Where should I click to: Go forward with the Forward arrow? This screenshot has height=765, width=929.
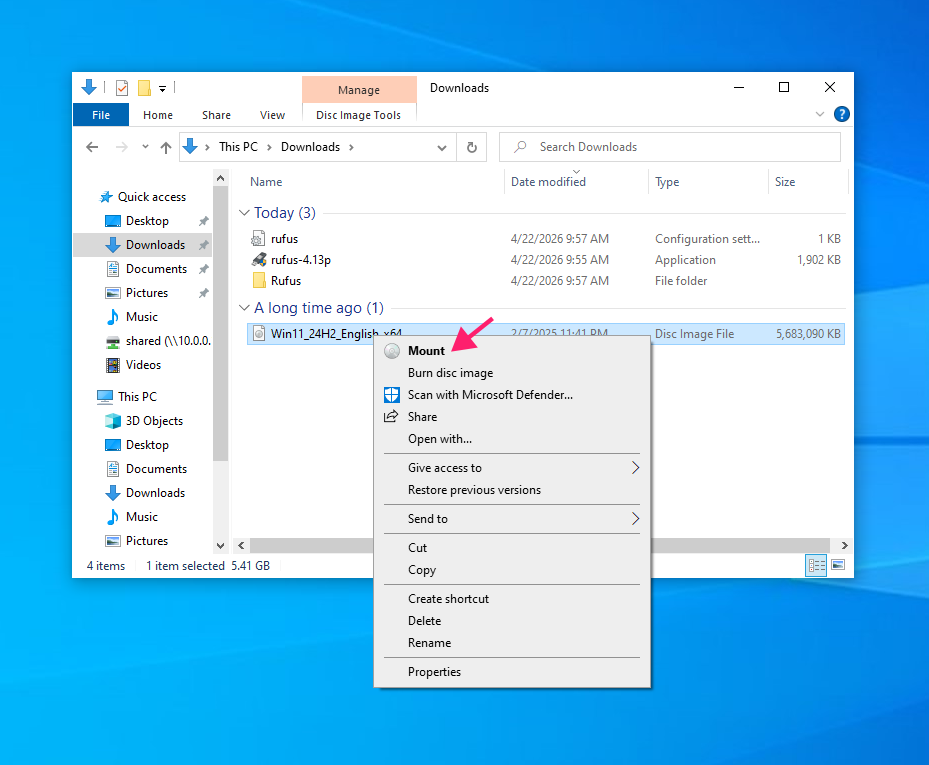121,147
